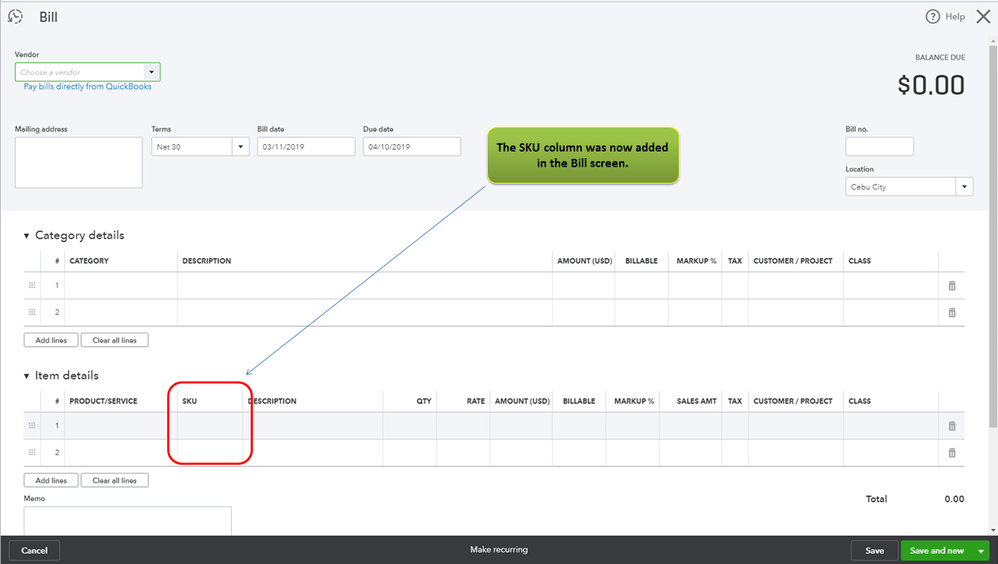The image size is (998, 564).
Task: Click Billable cell in item line 1
Action: pyautogui.click(x=579, y=426)
